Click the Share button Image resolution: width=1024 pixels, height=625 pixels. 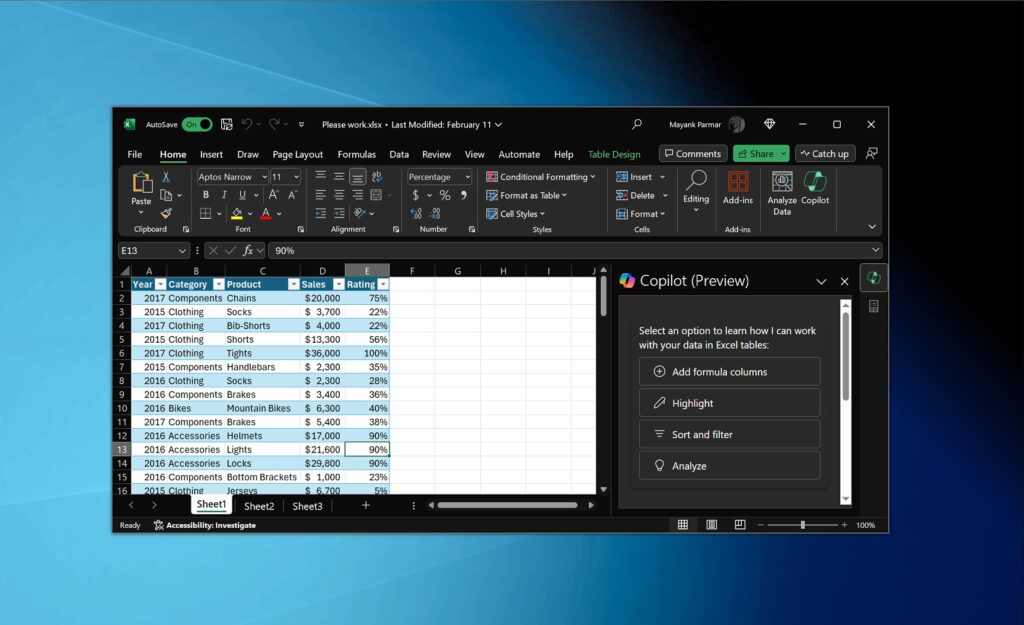click(x=760, y=153)
